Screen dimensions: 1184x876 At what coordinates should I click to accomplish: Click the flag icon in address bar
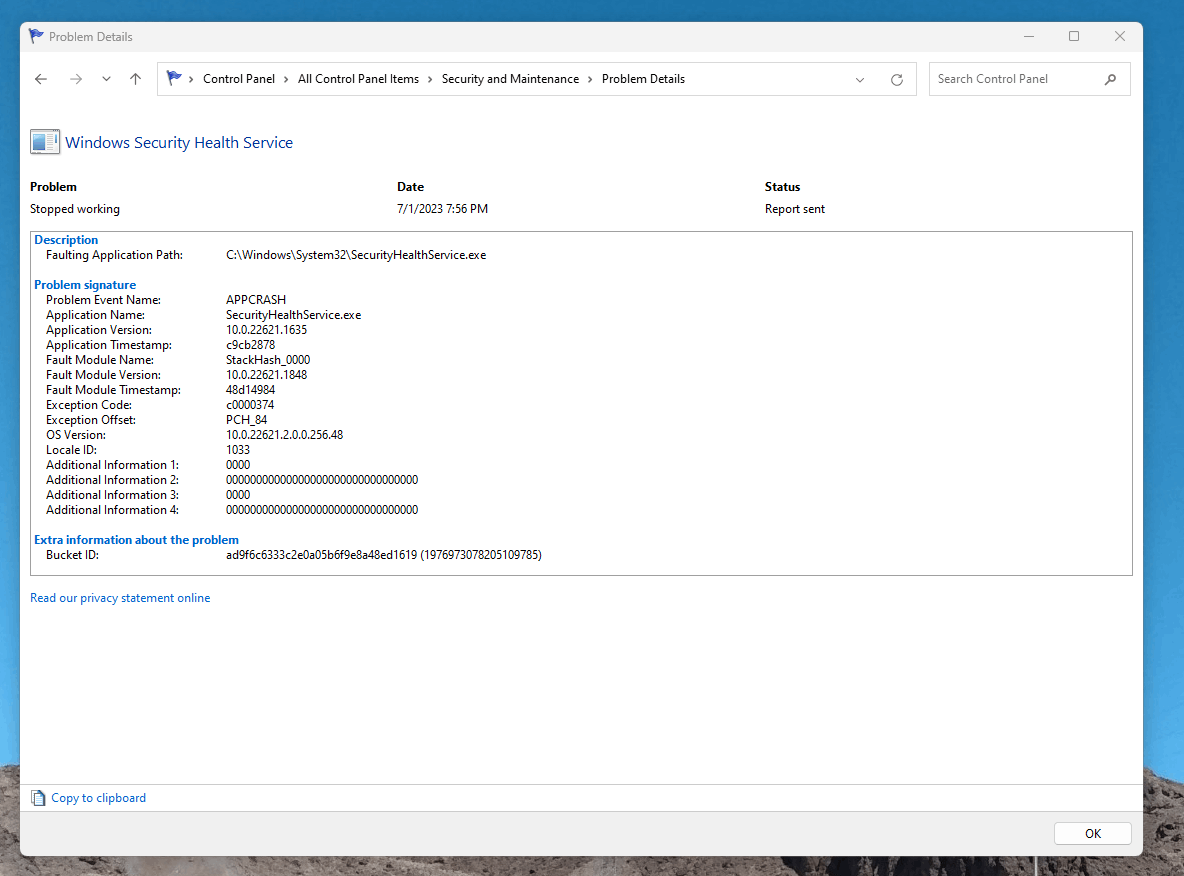point(174,78)
